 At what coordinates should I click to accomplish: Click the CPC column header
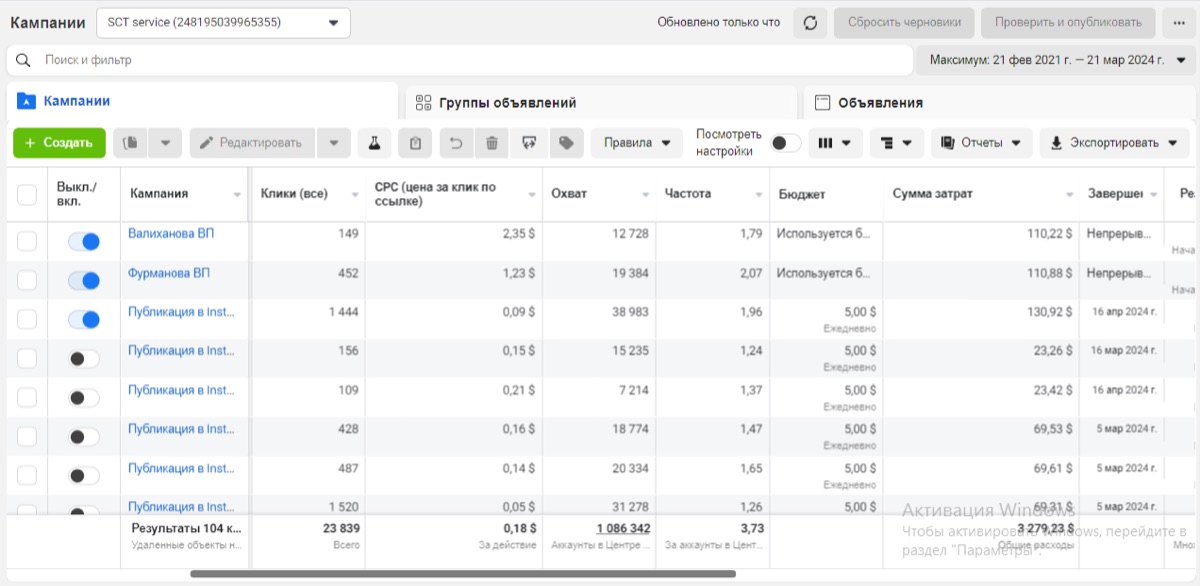coord(436,194)
